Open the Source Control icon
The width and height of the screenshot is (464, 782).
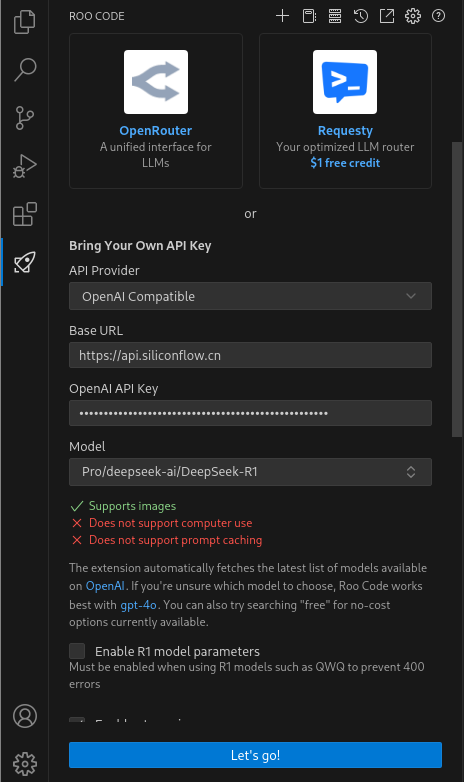24,118
